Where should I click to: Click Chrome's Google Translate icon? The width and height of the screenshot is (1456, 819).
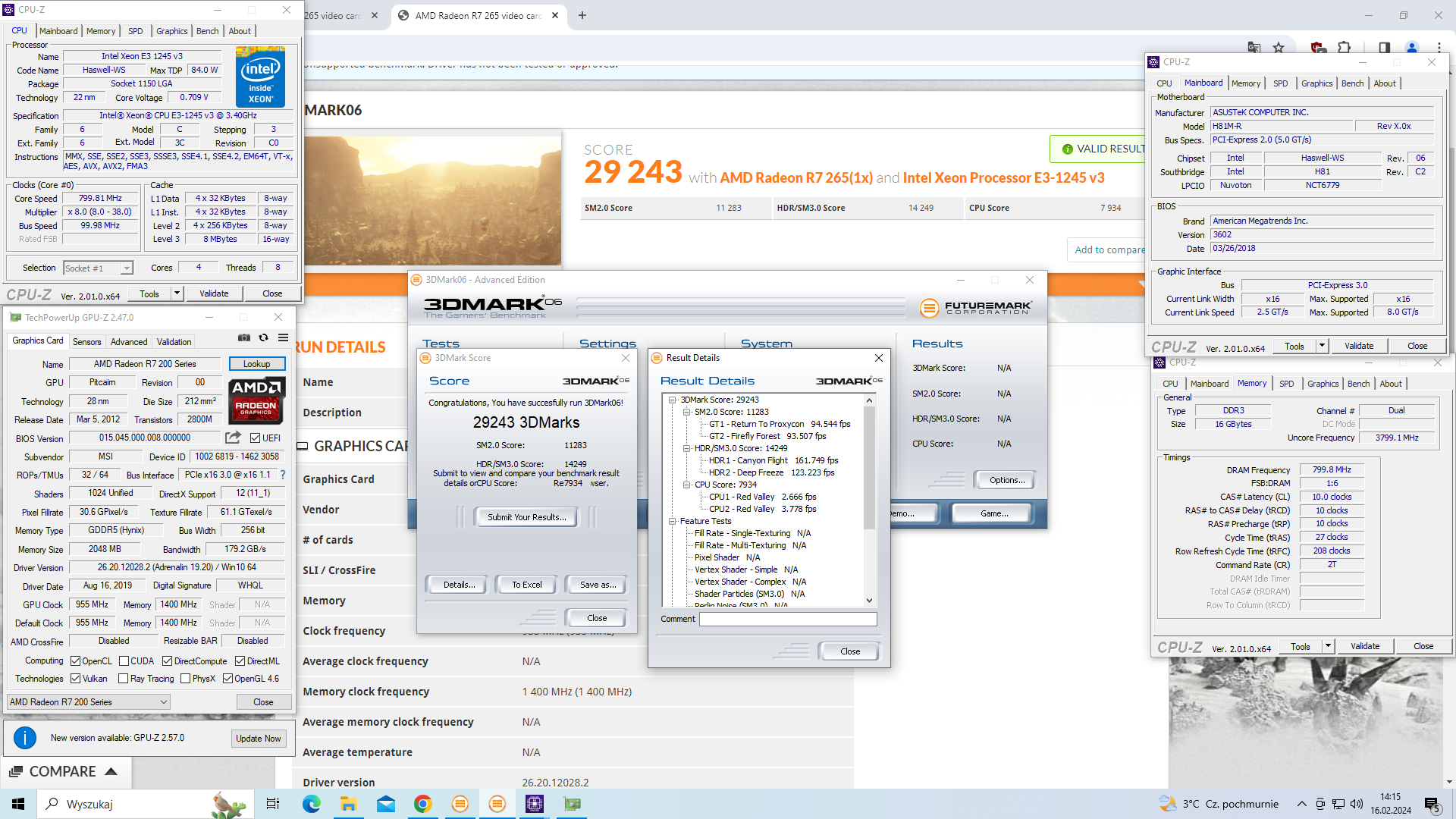1254,47
